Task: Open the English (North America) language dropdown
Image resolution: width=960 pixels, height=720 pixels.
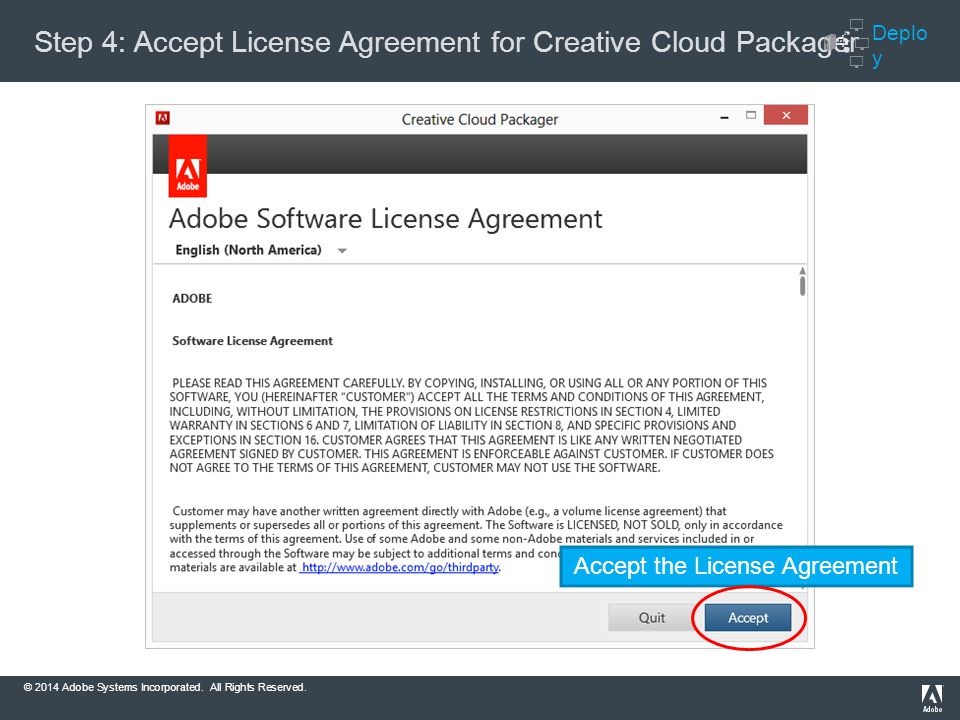Action: click(x=261, y=250)
